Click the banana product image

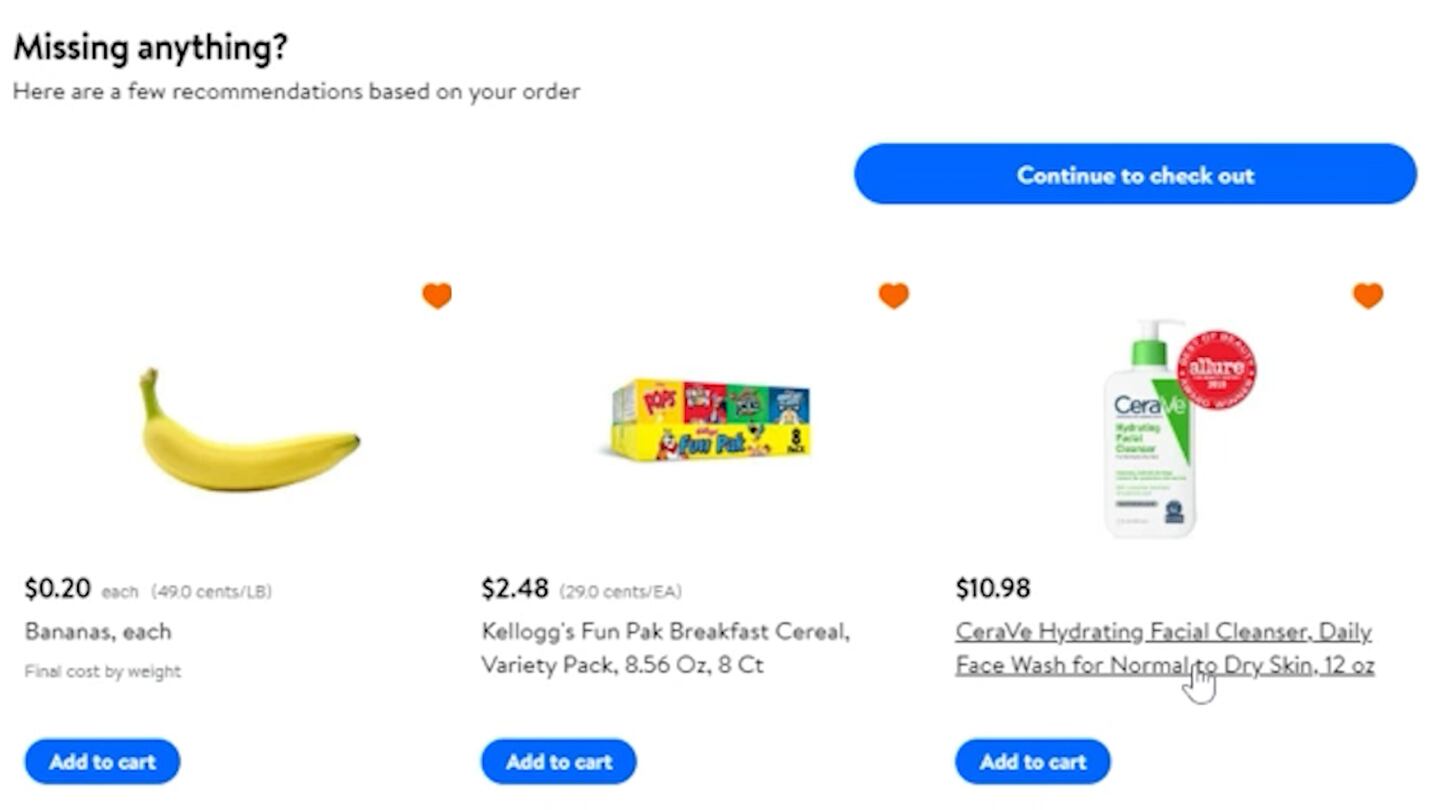tap(249, 433)
